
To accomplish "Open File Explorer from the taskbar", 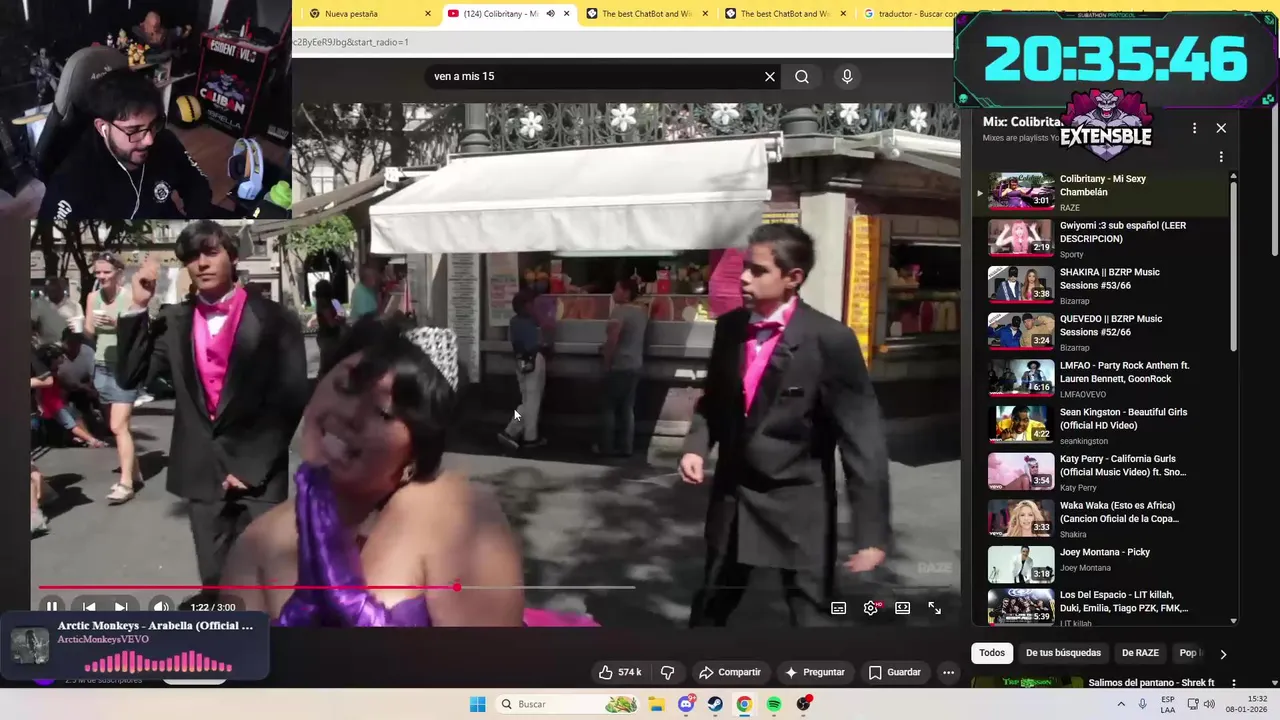I will 656,704.
